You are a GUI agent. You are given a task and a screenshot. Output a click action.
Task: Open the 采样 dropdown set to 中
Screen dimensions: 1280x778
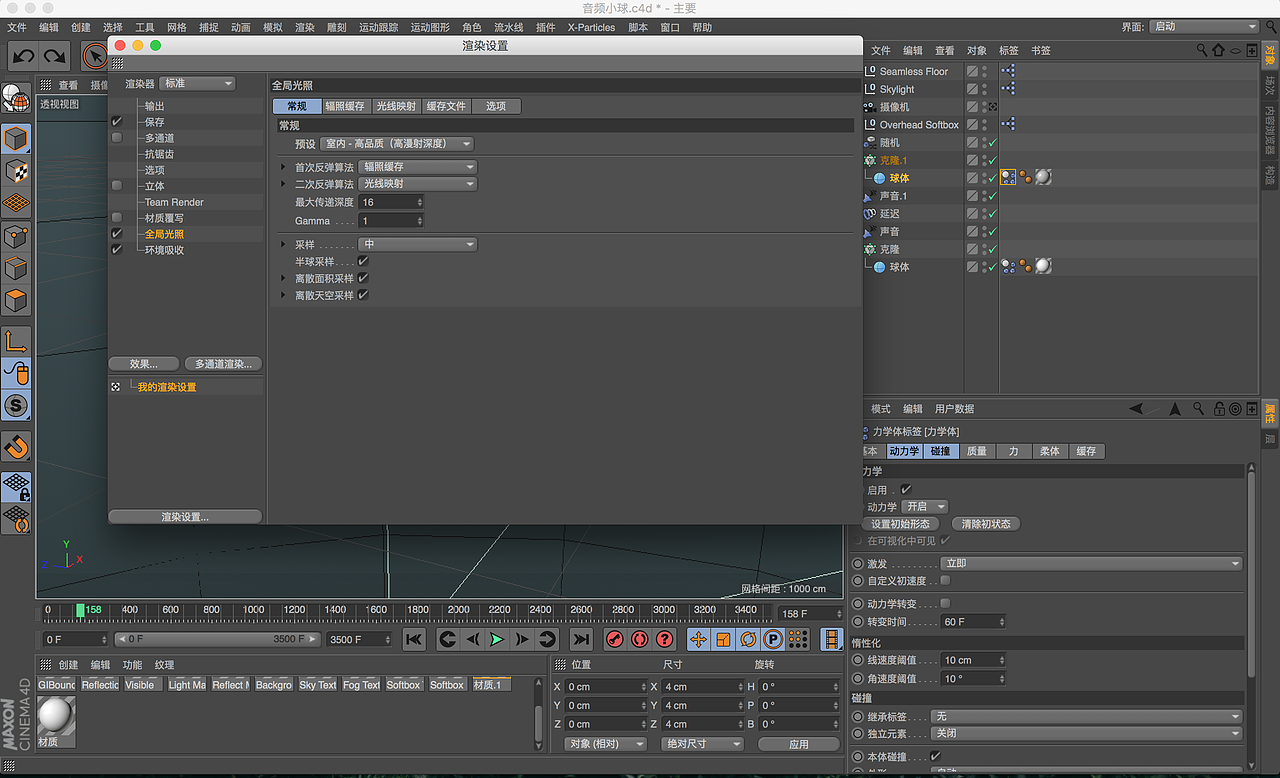tap(418, 244)
